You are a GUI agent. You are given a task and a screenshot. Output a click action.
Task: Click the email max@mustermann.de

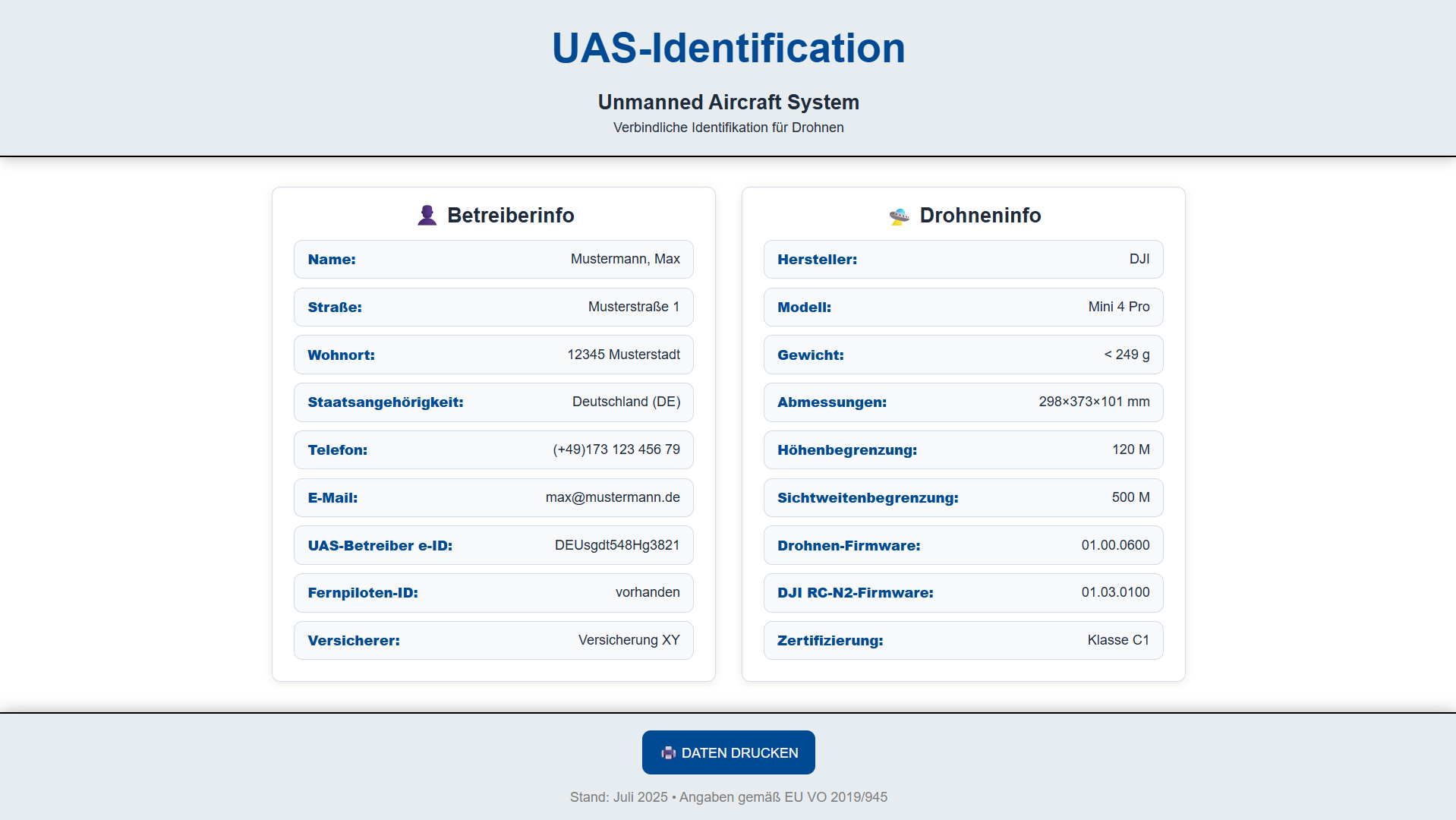point(612,497)
